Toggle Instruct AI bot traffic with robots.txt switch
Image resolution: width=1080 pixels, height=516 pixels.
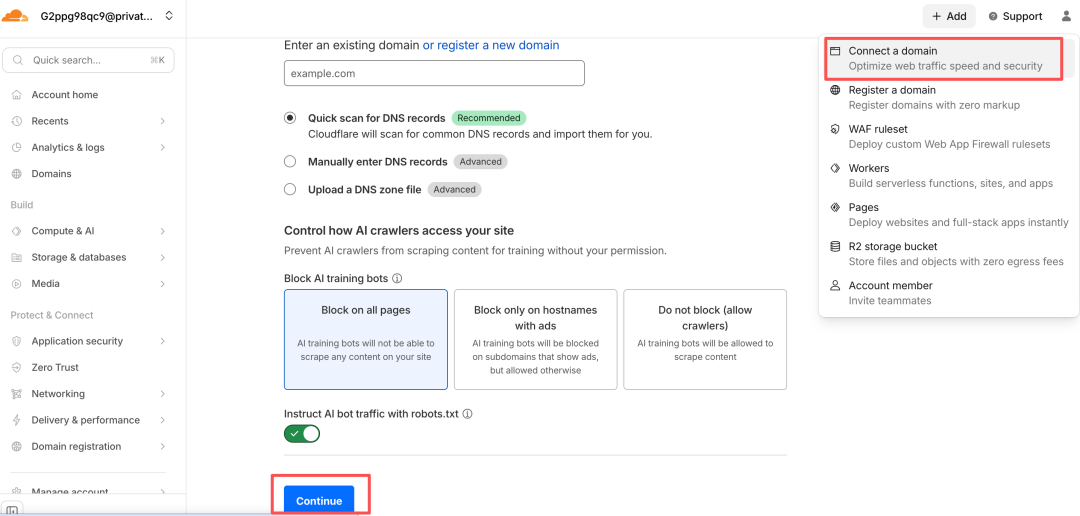302,434
